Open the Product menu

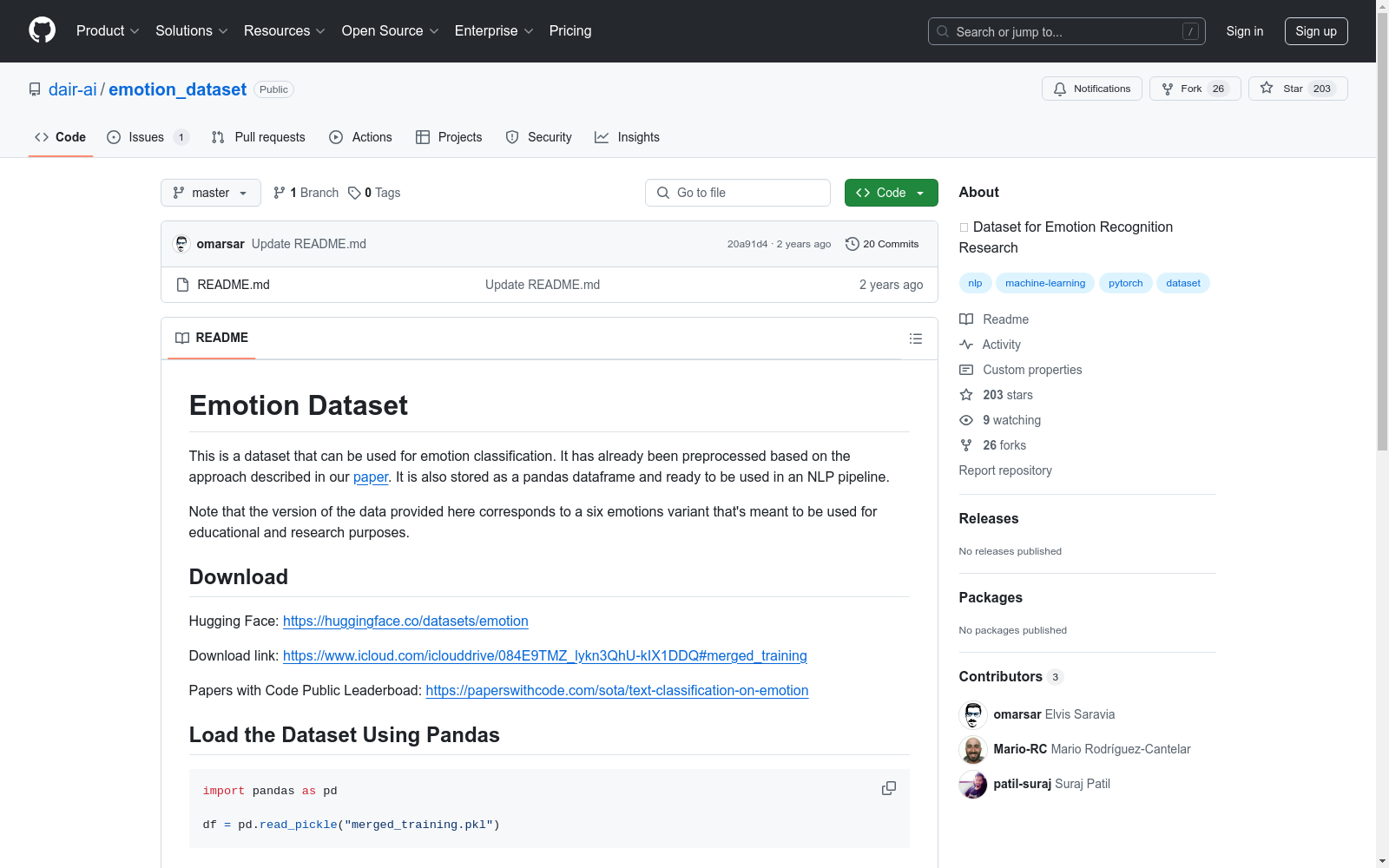click(108, 31)
